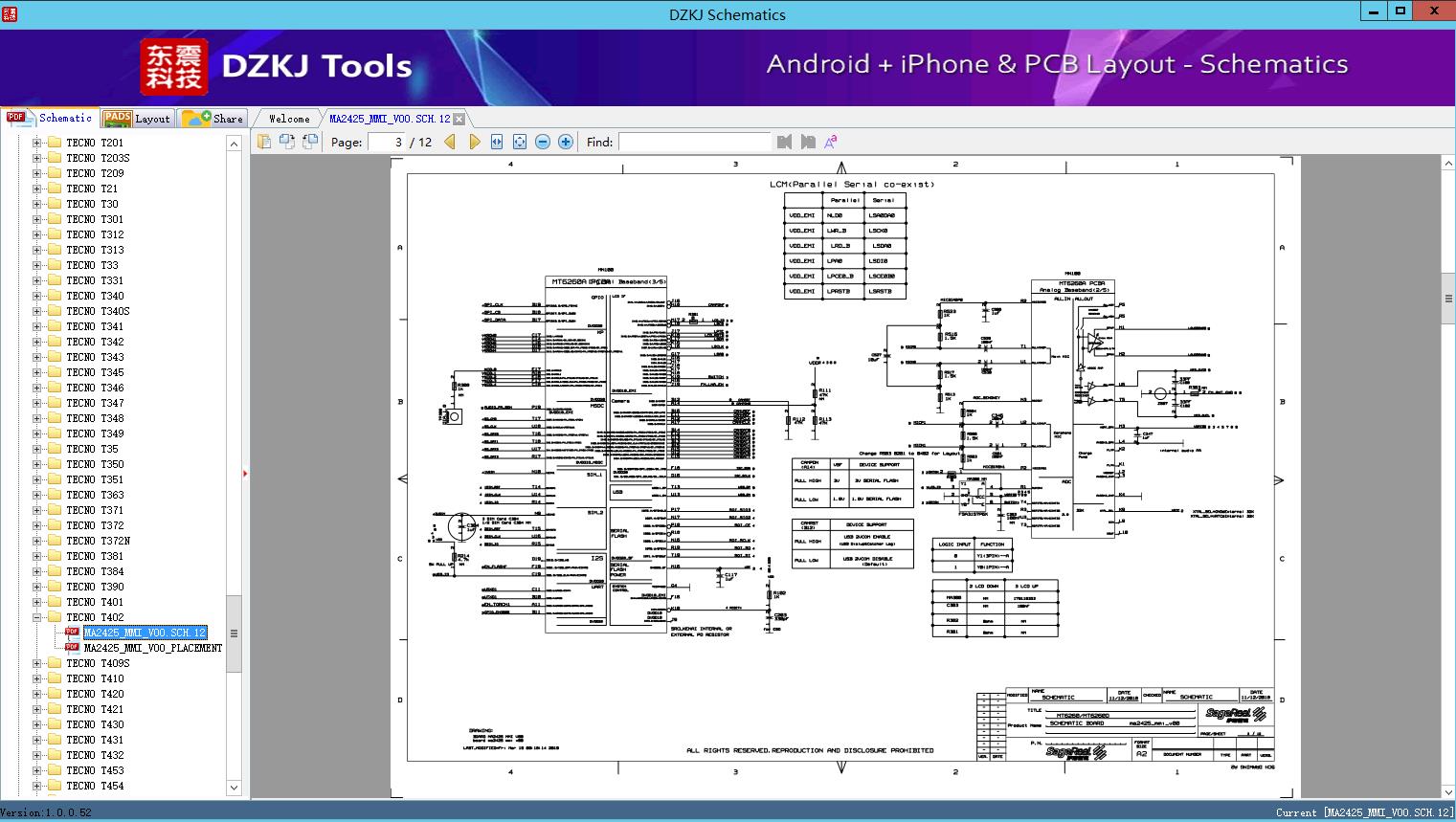
Task: Zoom in using the plus icon
Action: 565,141
